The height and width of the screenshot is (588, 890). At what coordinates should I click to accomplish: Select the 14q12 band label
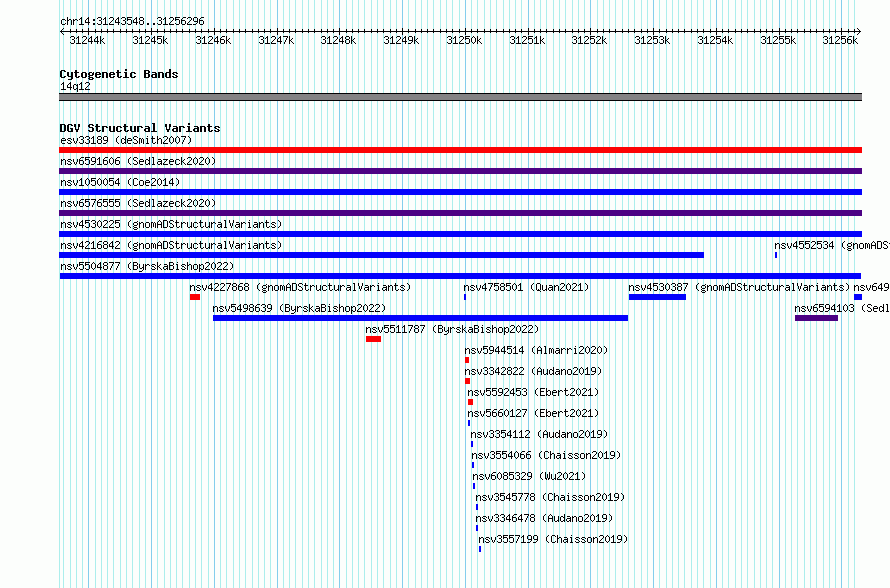click(x=75, y=86)
